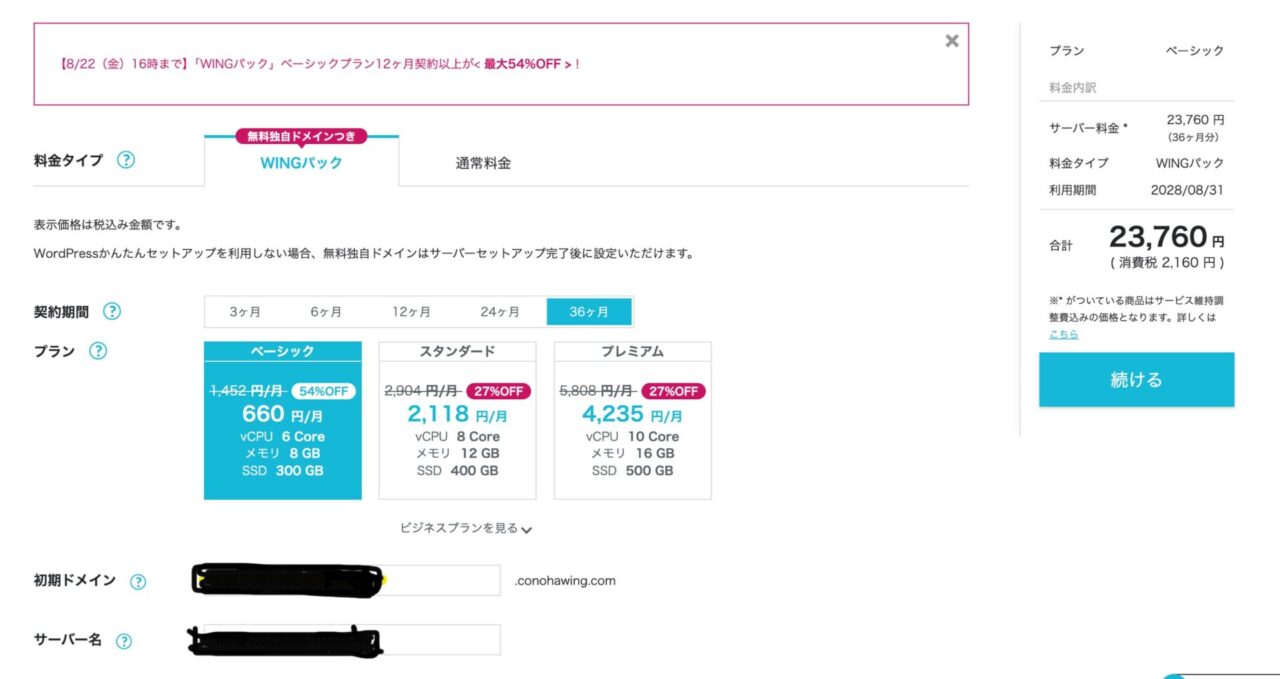Click the .conohawing.com domain suffix
Image resolution: width=1280 pixels, height=679 pixels.
(x=565, y=581)
